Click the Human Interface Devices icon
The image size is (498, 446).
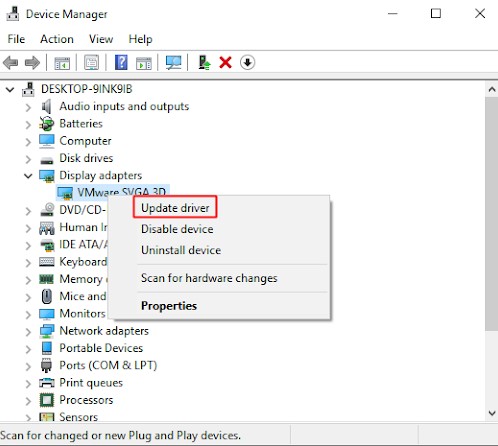[47, 228]
